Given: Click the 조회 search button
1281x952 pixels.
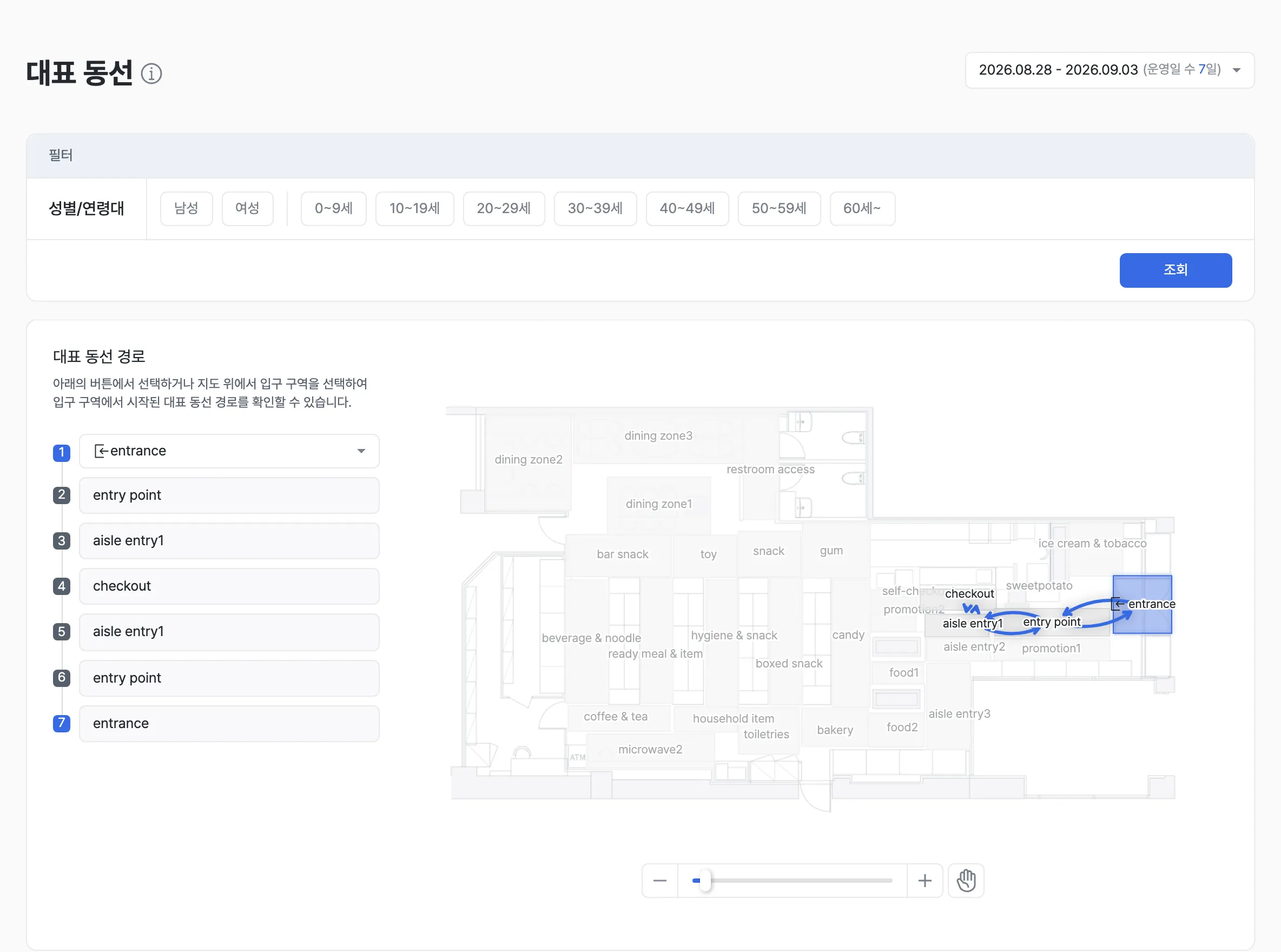Looking at the screenshot, I should coord(1175,270).
